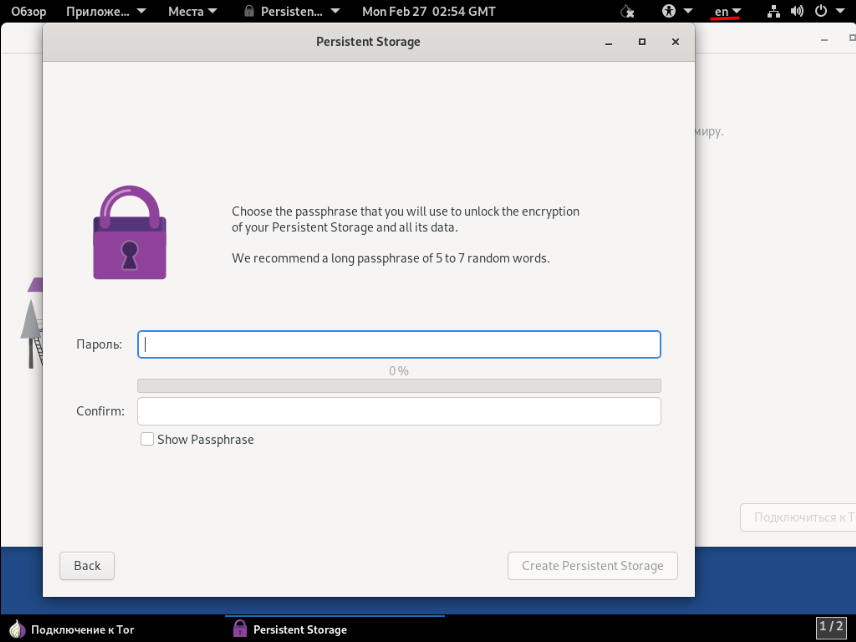
Task: Expand the Места places menu
Action: tap(192, 12)
